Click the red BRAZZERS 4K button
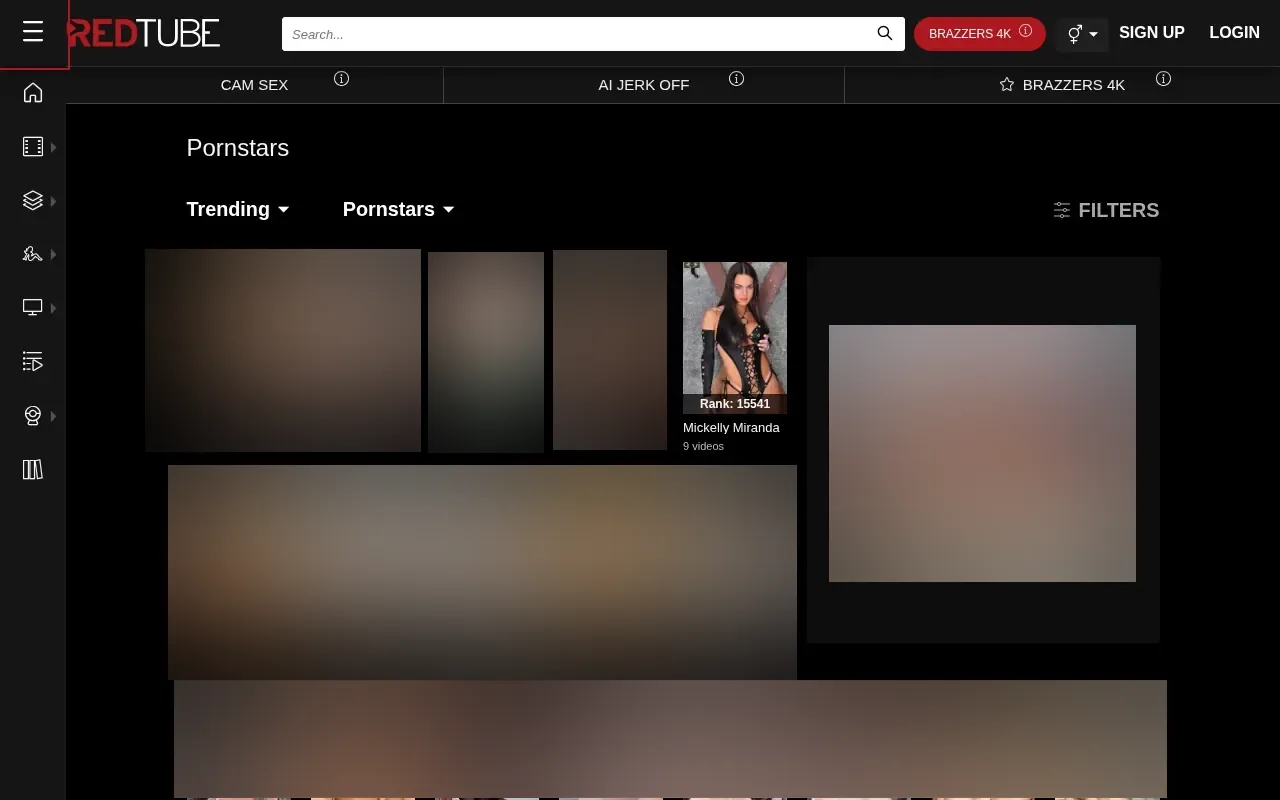 point(980,34)
